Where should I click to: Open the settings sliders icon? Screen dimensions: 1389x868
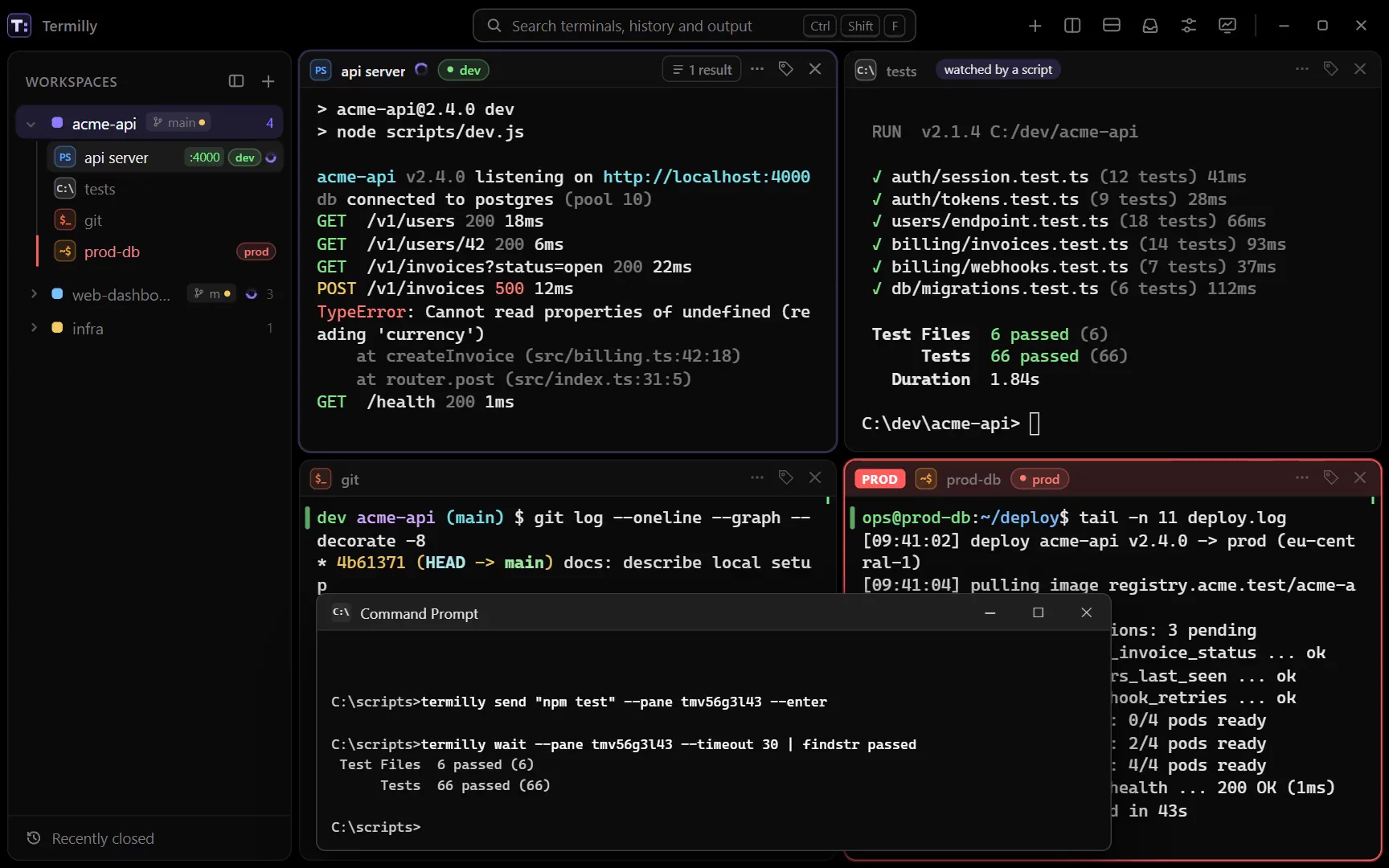1189,26
